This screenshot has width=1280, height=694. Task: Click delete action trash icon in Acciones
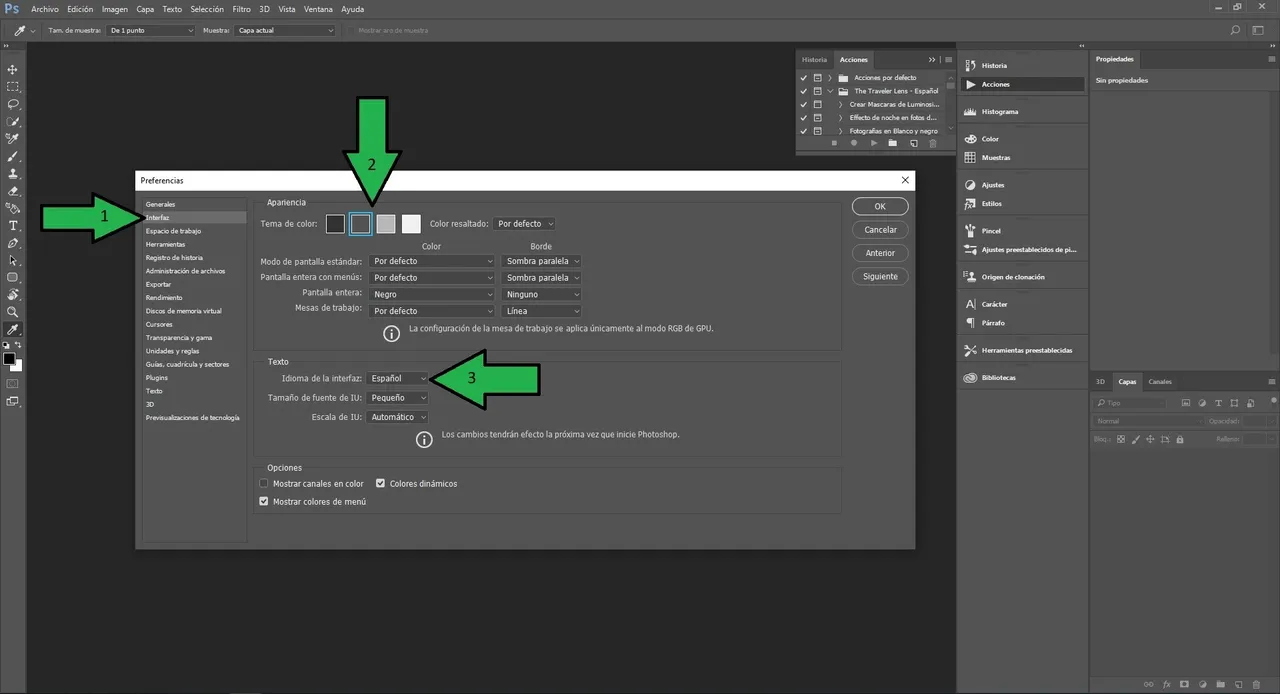(x=933, y=143)
